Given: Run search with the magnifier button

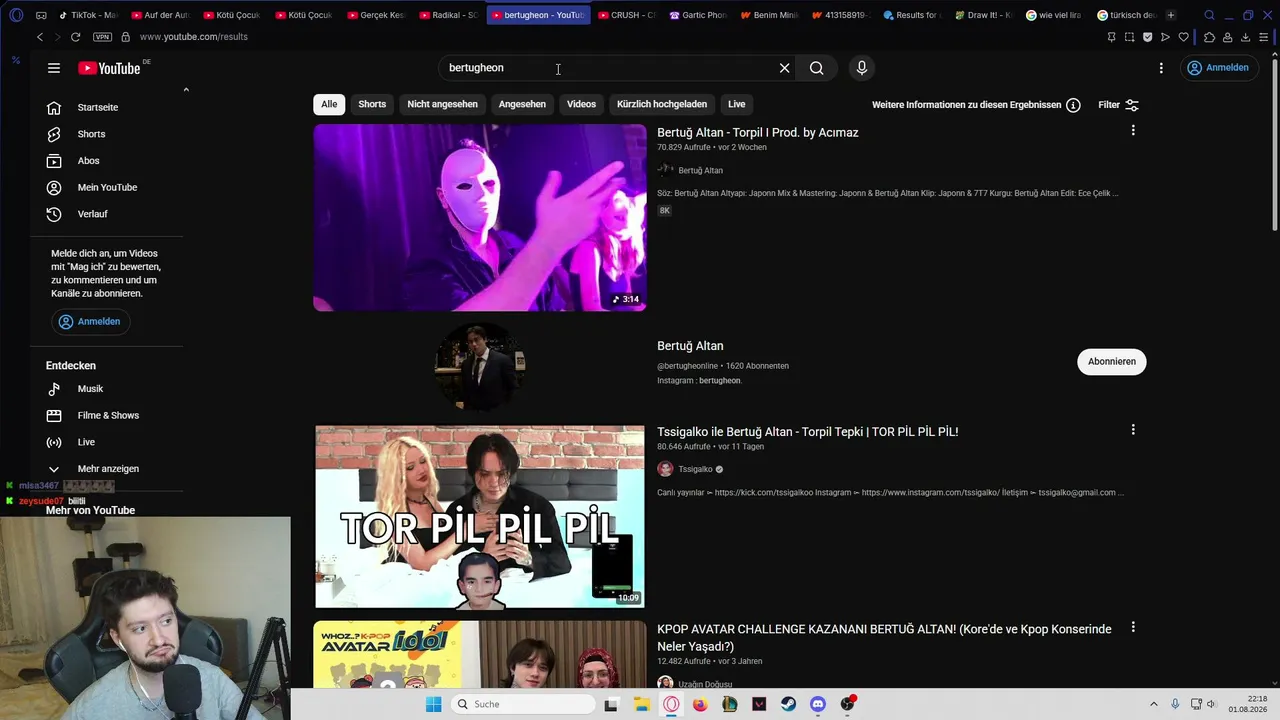Looking at the screenshot, I should [817, 68].
